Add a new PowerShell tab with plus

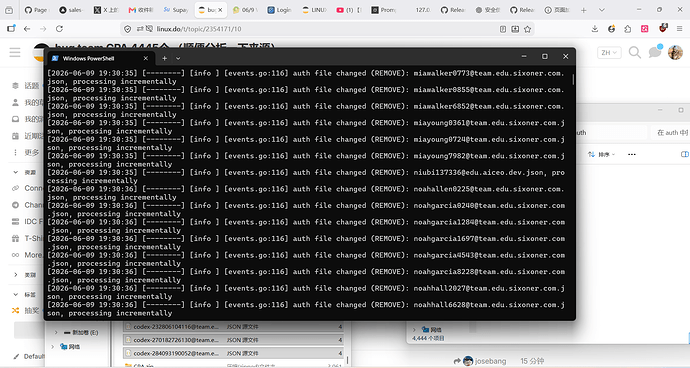click(164, 58)
